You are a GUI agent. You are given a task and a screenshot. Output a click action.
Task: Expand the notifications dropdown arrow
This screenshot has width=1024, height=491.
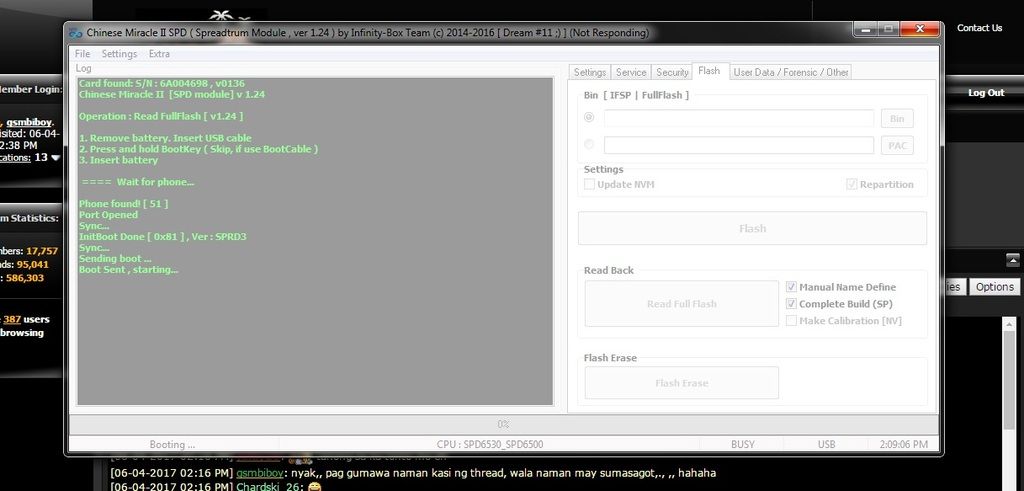tap(55, 157)
